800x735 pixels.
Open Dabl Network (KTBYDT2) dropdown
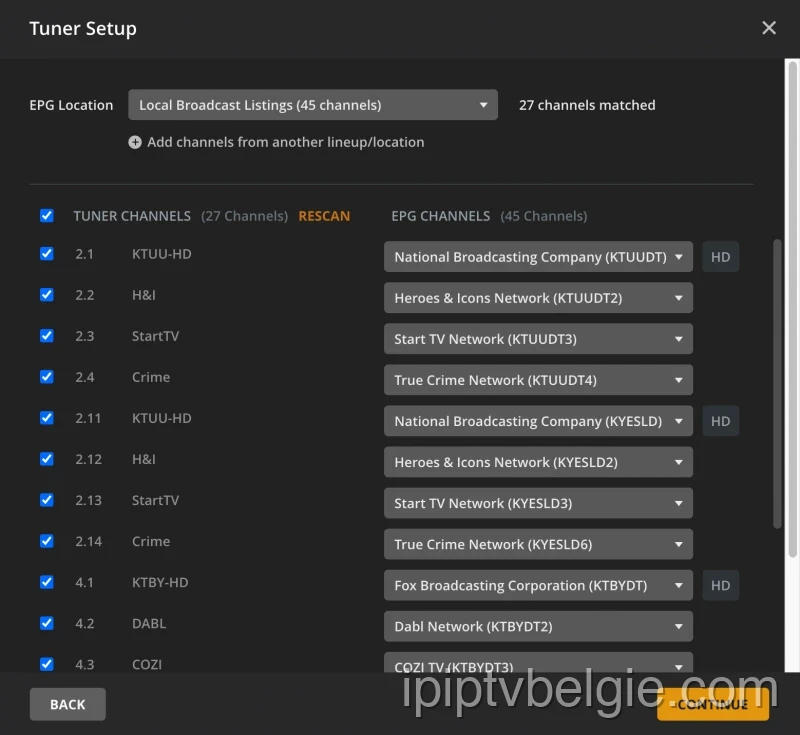tap(538, 626)
